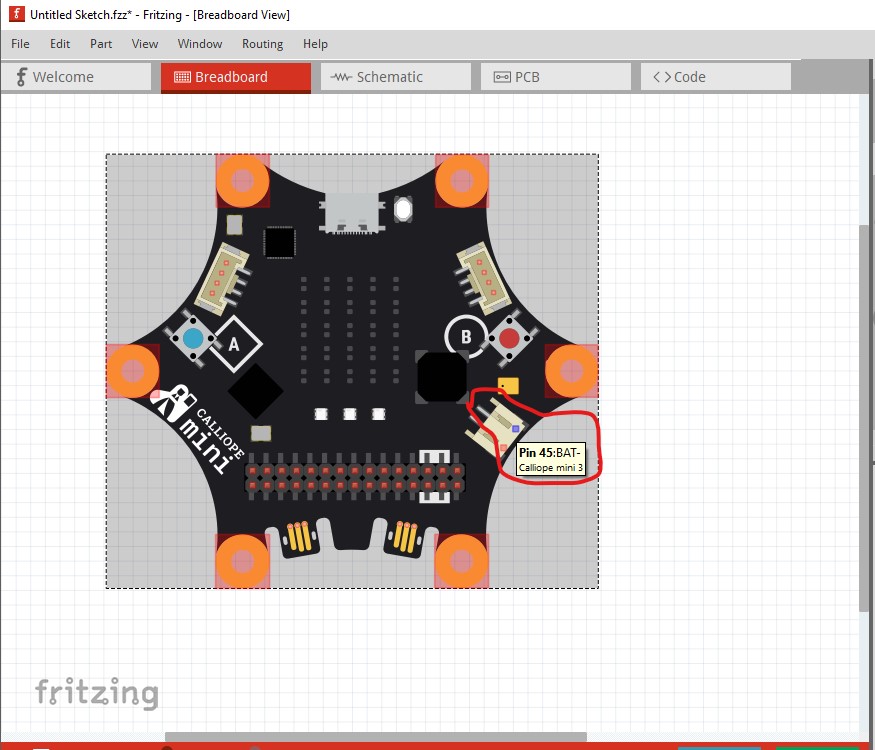Click the top-right orange touch pad
The width and height of the screenshot is (875, 750).
pyautogui.click(x=461, y=181)
